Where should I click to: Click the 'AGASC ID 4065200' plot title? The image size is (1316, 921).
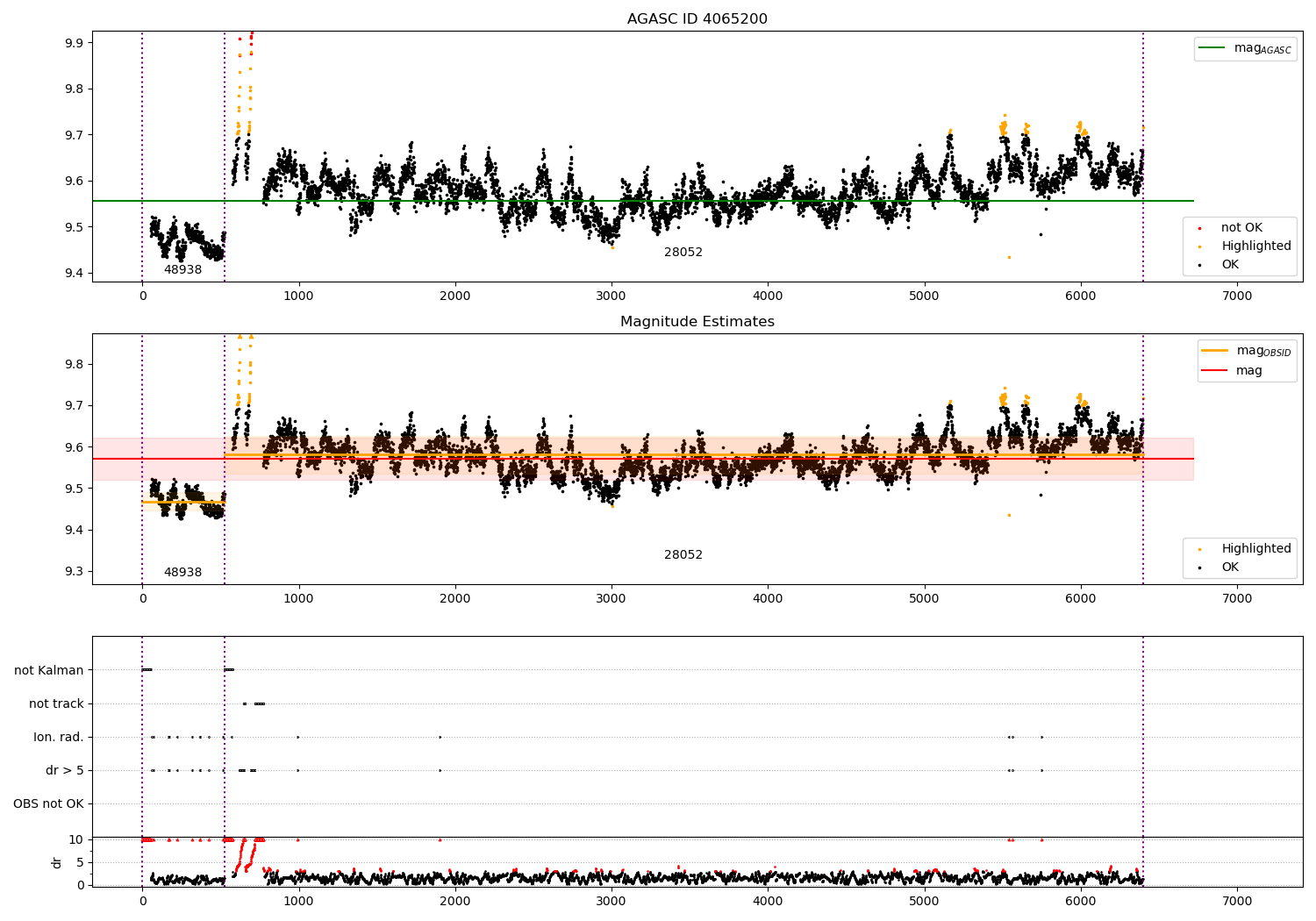697,19
